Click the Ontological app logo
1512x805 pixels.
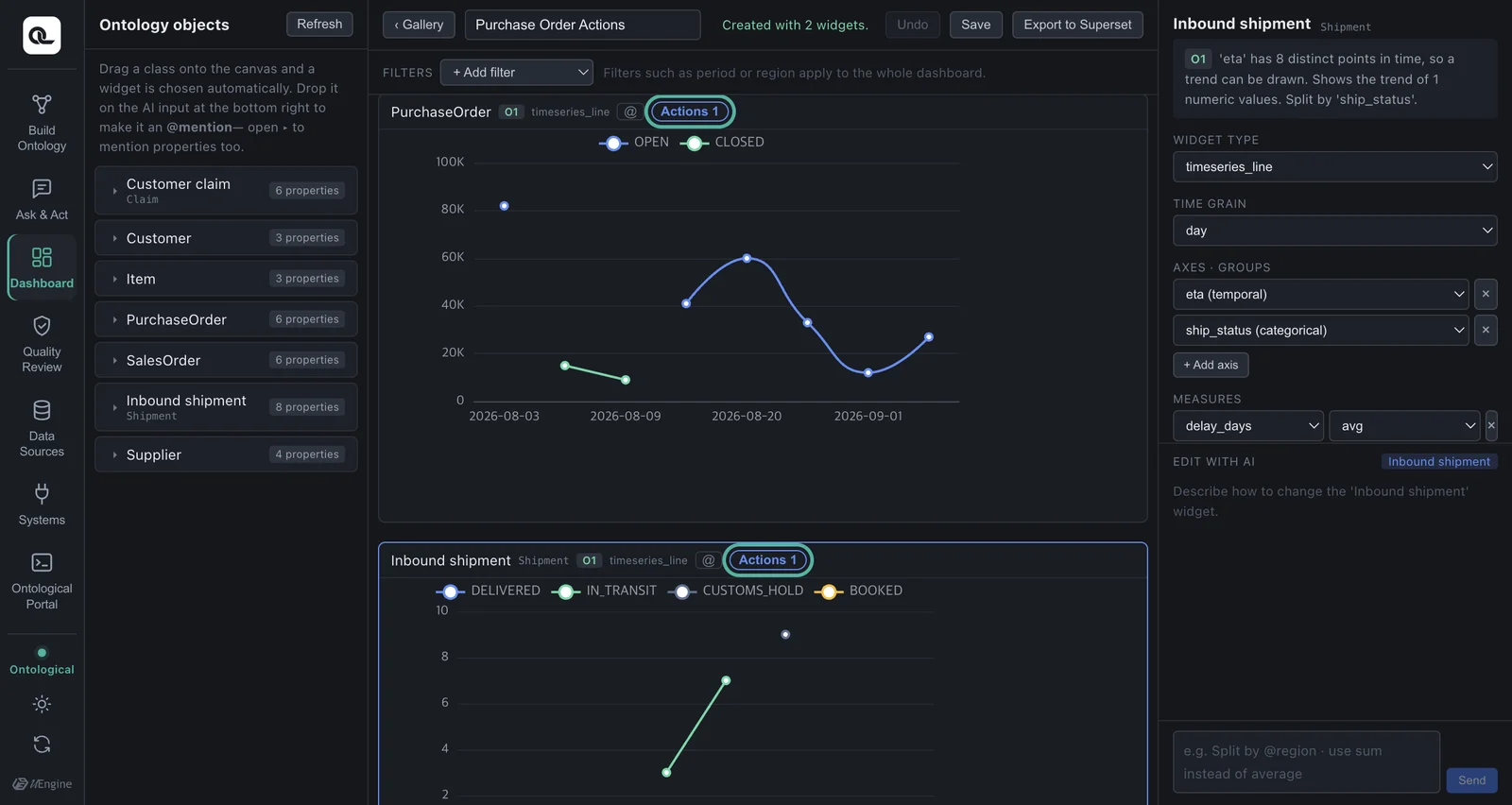point(42,35)
